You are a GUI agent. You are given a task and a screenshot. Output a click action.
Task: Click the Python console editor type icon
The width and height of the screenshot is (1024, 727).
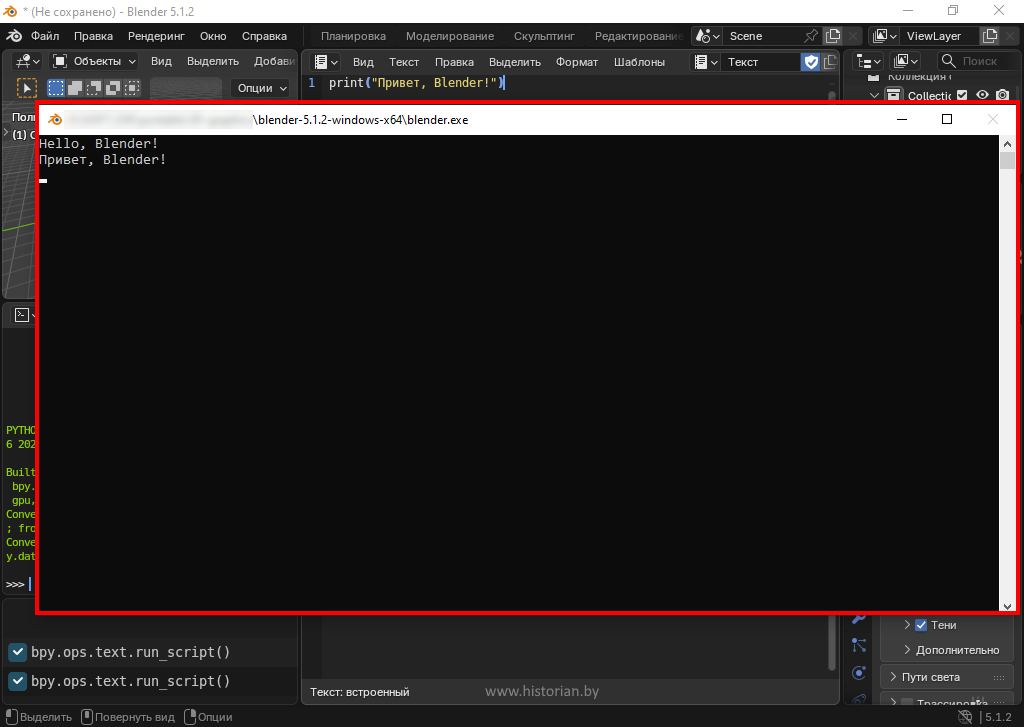(22, 315)
